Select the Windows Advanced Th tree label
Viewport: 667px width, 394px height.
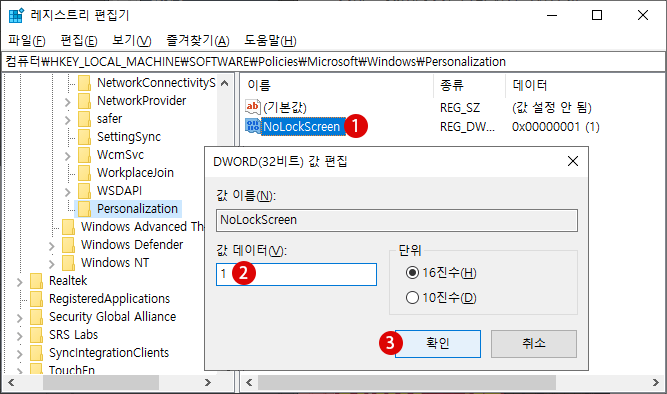click(x=143, y=227)
